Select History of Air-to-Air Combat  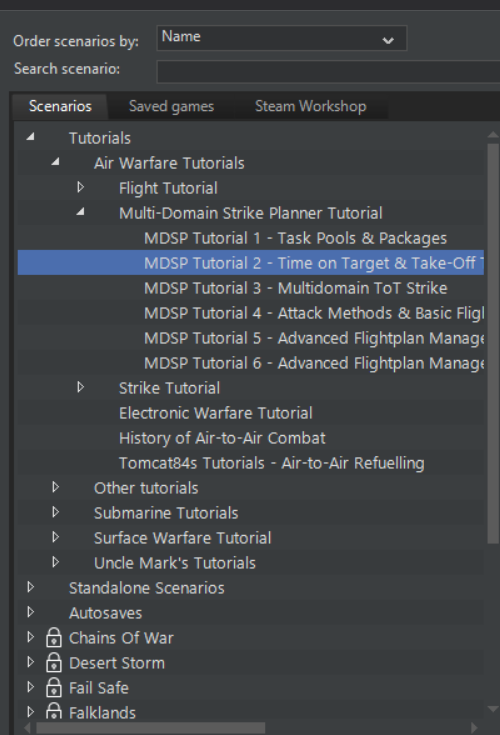point(222,438)
